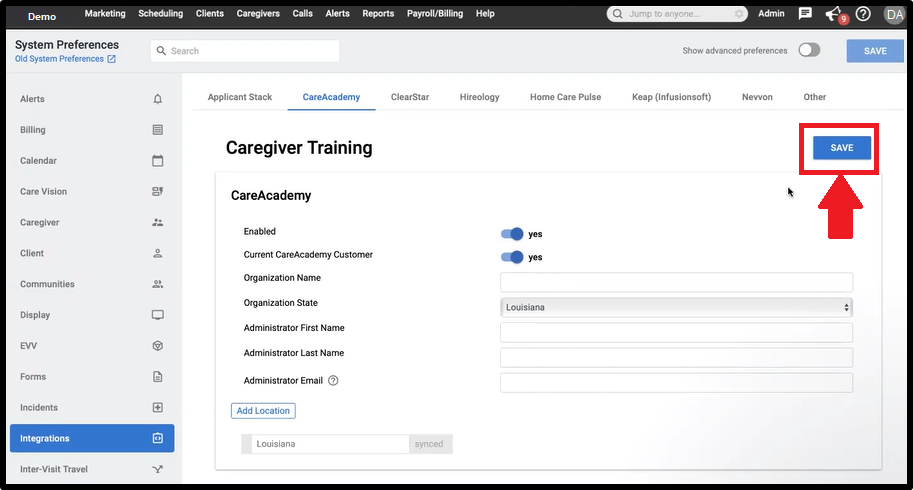Click the Integrations code icon in sidebar

[157, 438]
